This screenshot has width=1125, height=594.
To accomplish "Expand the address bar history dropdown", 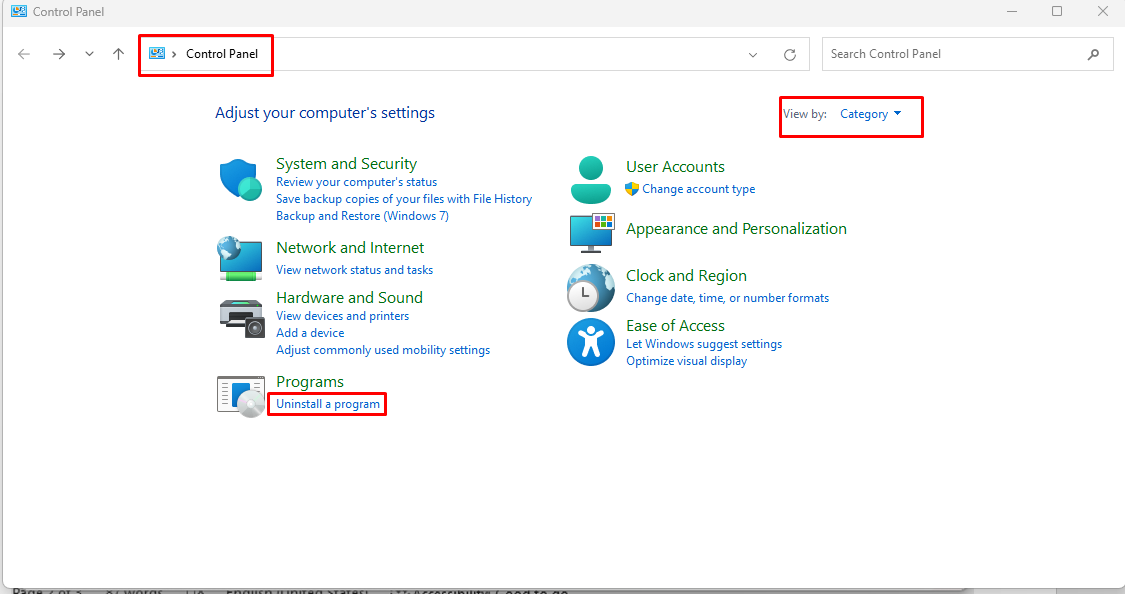I will click(753, 55).
